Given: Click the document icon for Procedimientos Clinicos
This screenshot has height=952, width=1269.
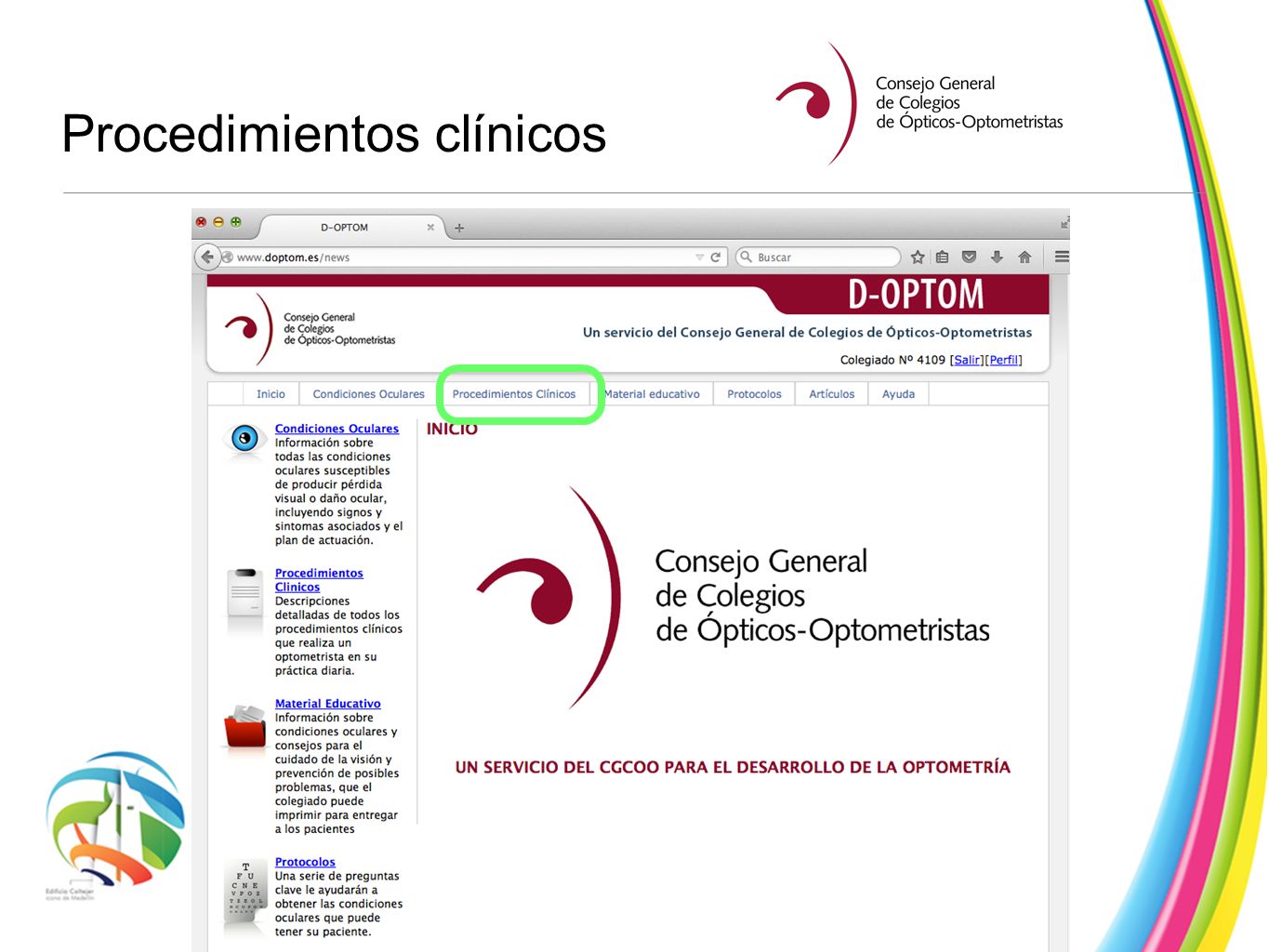Looking at the screenshot, I should click(245, 595).
